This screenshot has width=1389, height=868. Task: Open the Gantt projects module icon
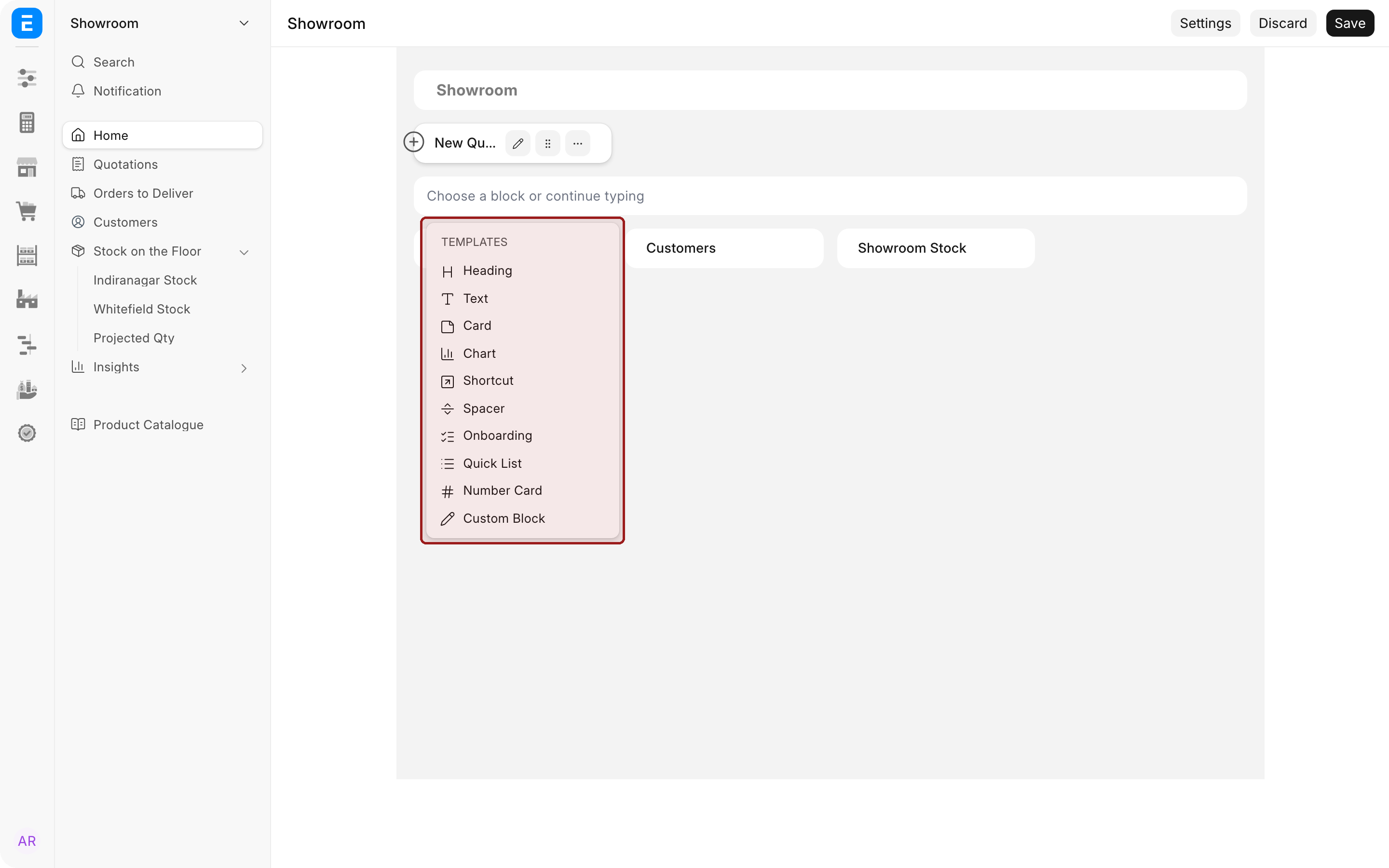27,344
